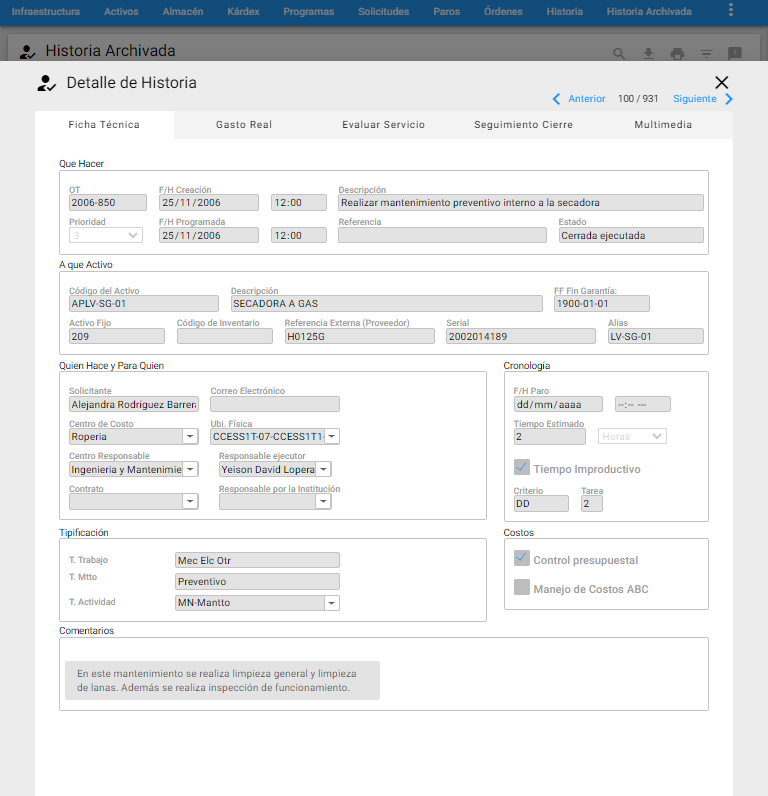Open the Evaluar Servicio tab
This screenshot has width=768, height=796.
(x=383, y=125)
